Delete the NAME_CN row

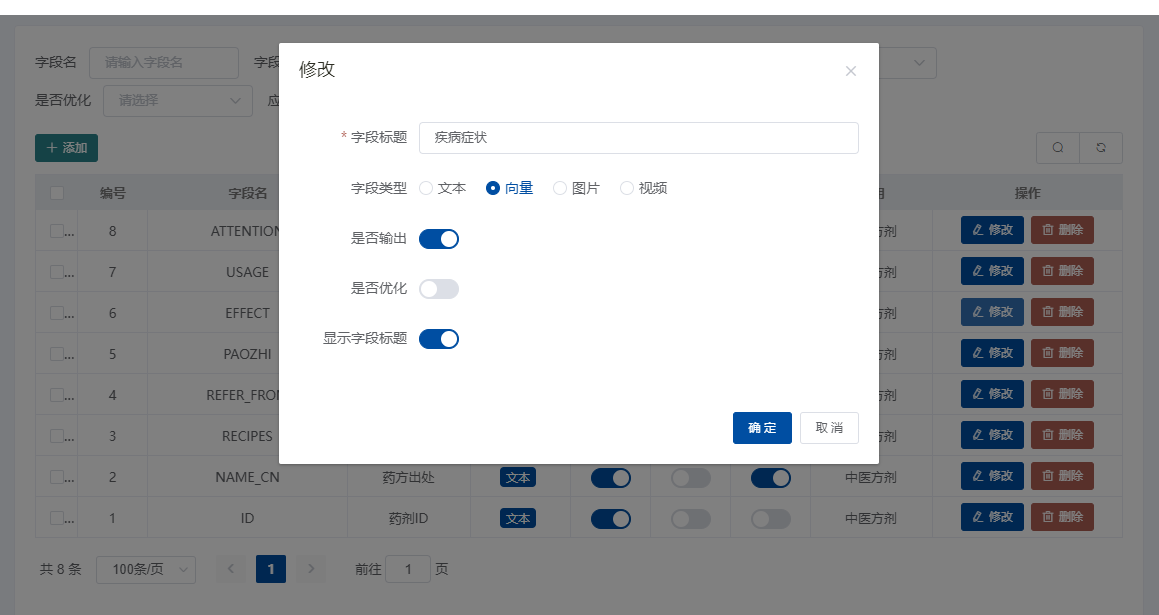click(1062, 476)
